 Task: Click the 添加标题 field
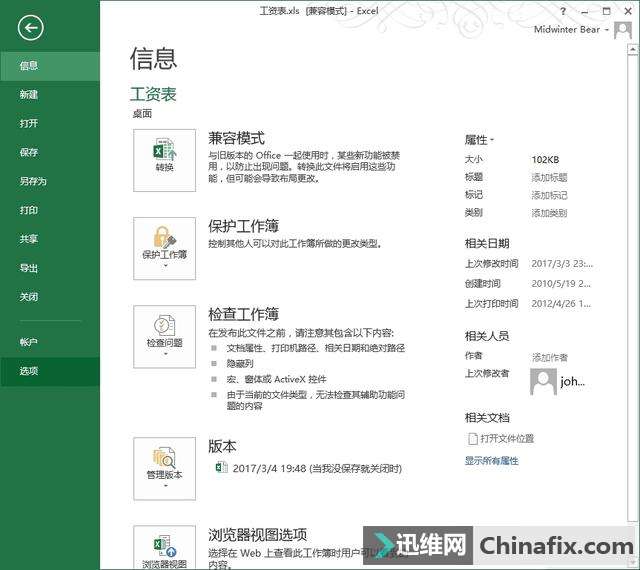(549, 177)
